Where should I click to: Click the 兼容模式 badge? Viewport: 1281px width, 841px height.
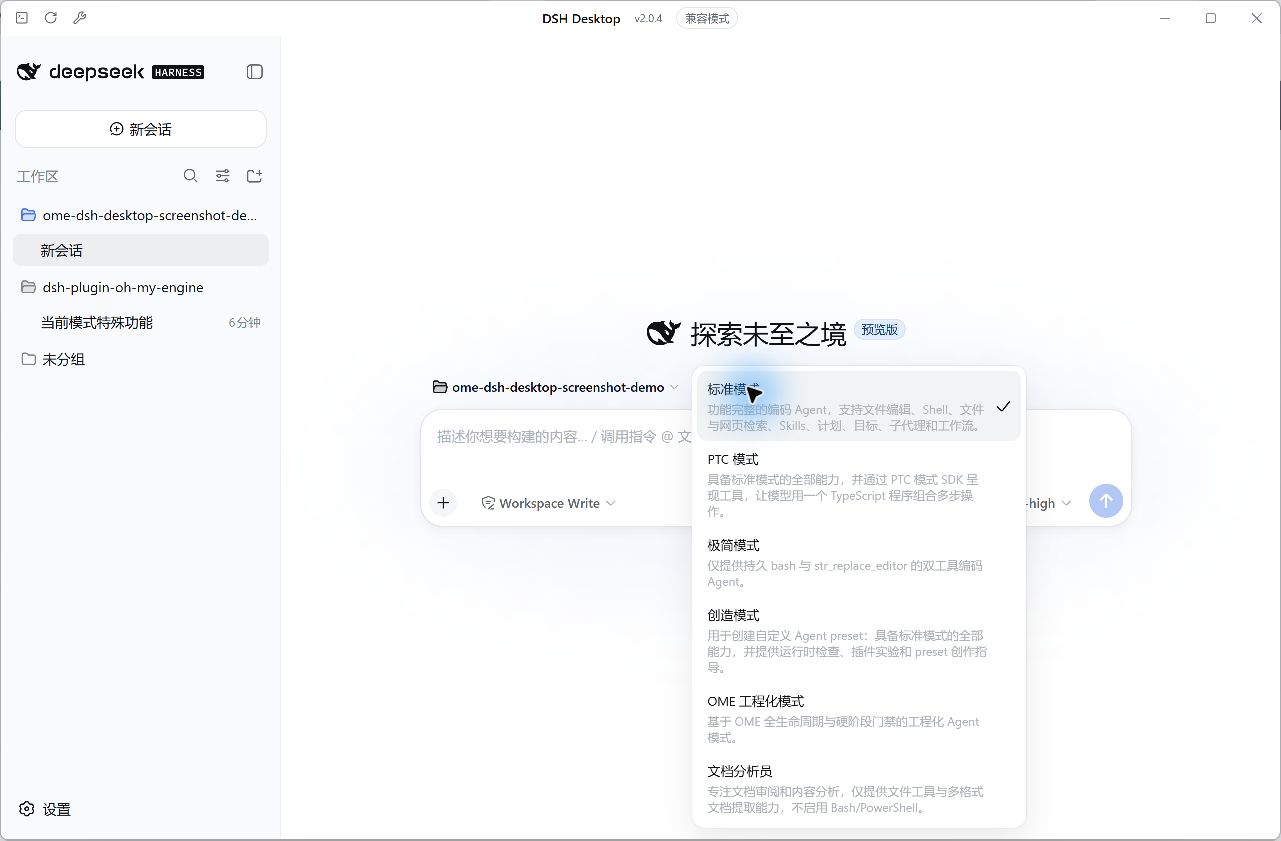(706, 18)
